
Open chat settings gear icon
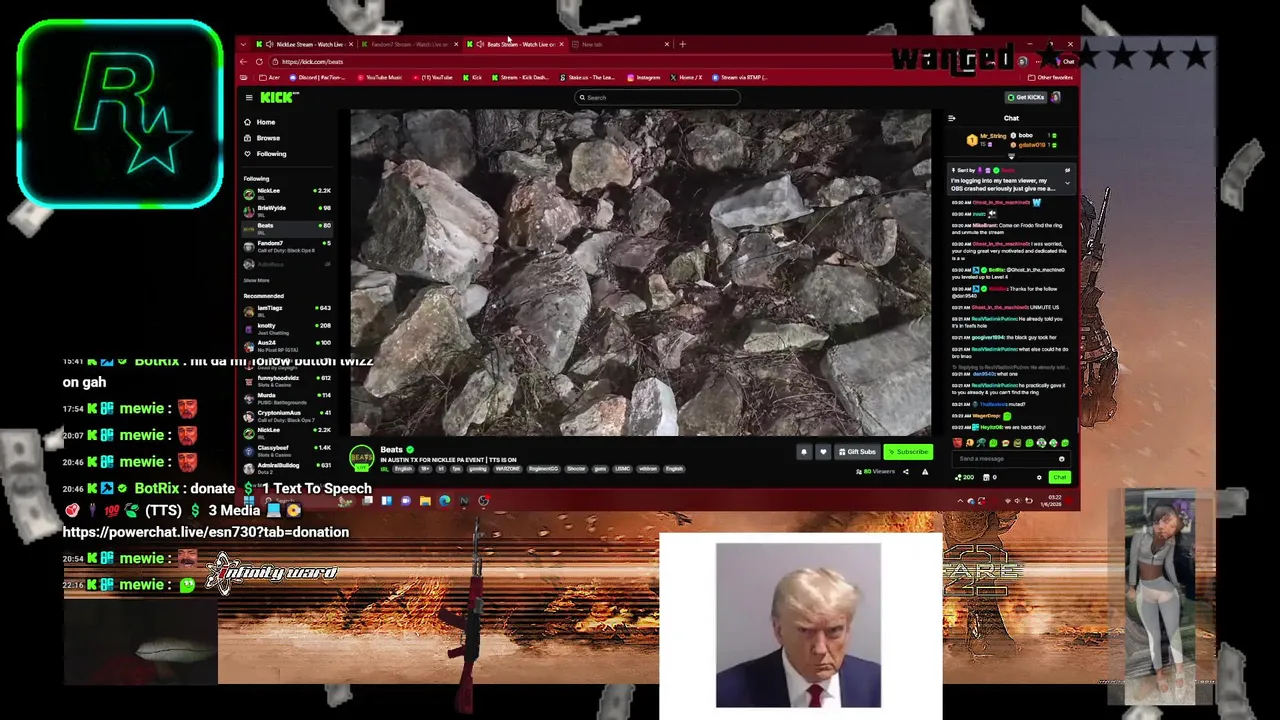pos(1039,477)
